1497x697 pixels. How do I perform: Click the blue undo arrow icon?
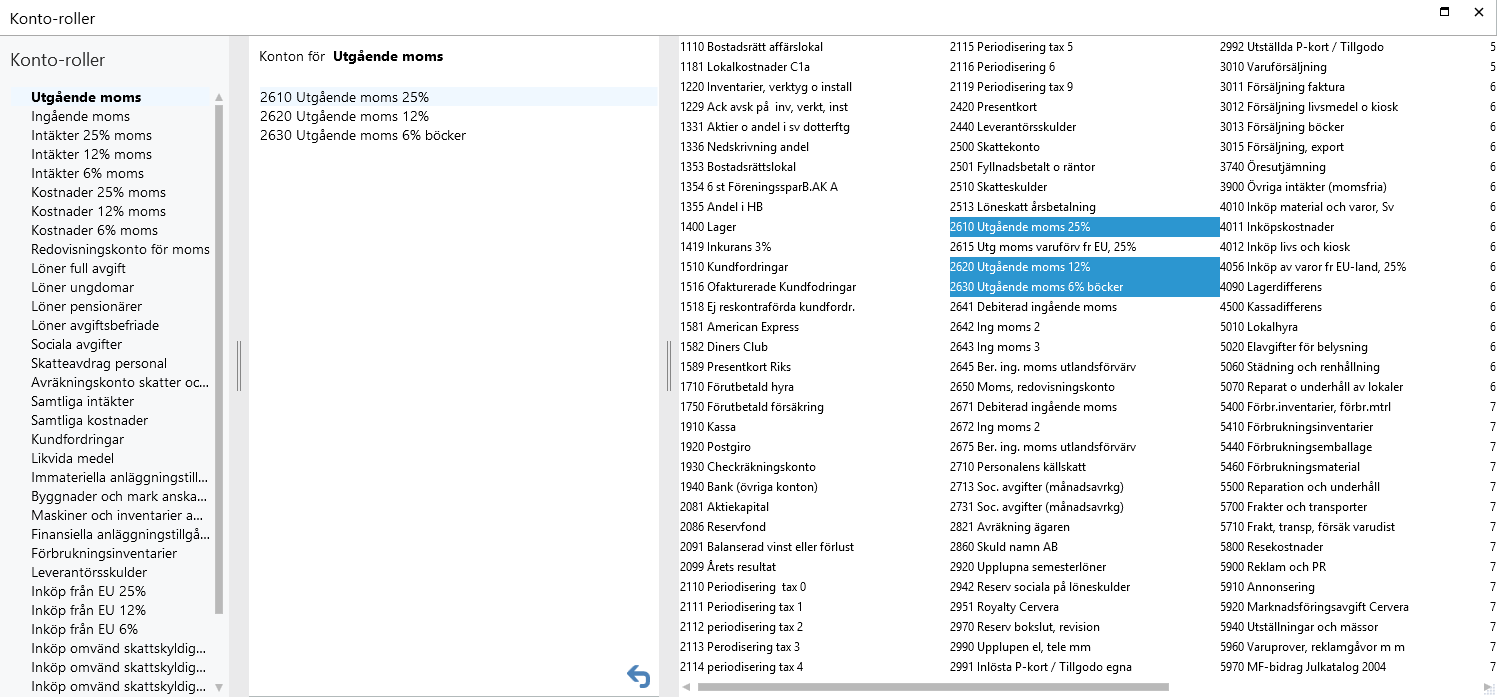click(x=638, y=677)
